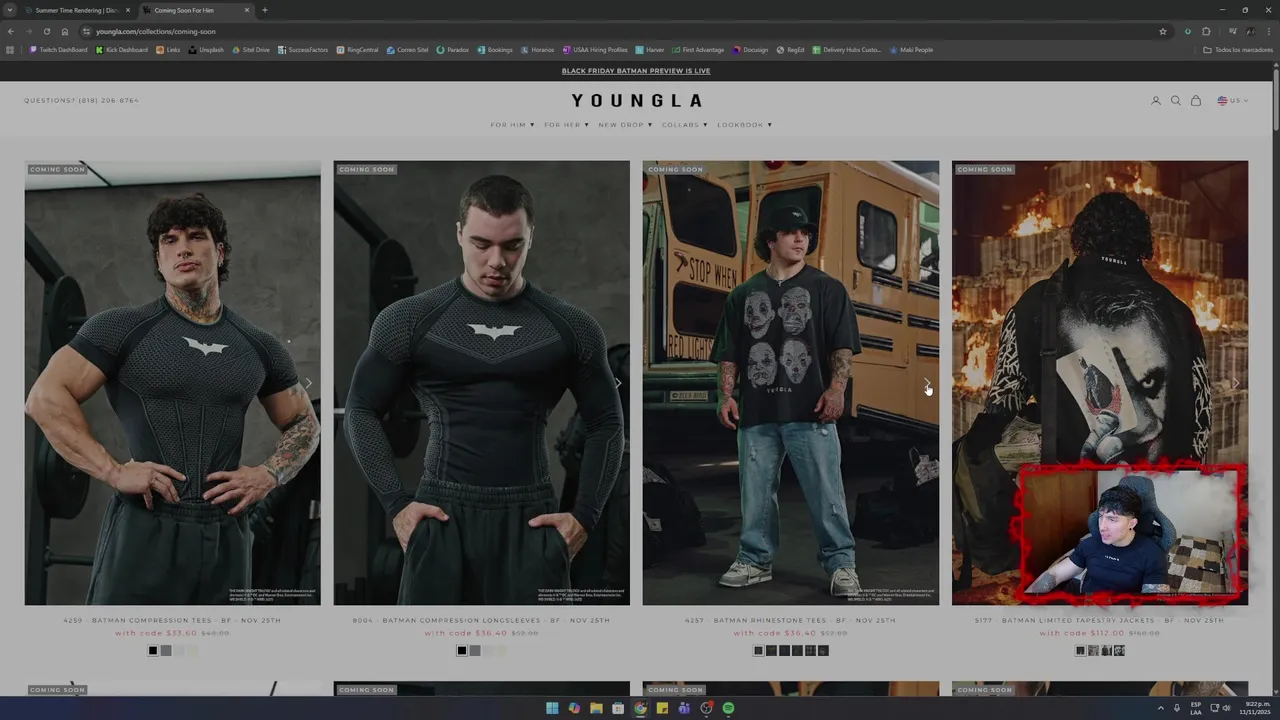Viewport: 1280px width, 720px height.
Task: Select first swatch under Batman Rhinestone Tees
Action: (758, 651)
